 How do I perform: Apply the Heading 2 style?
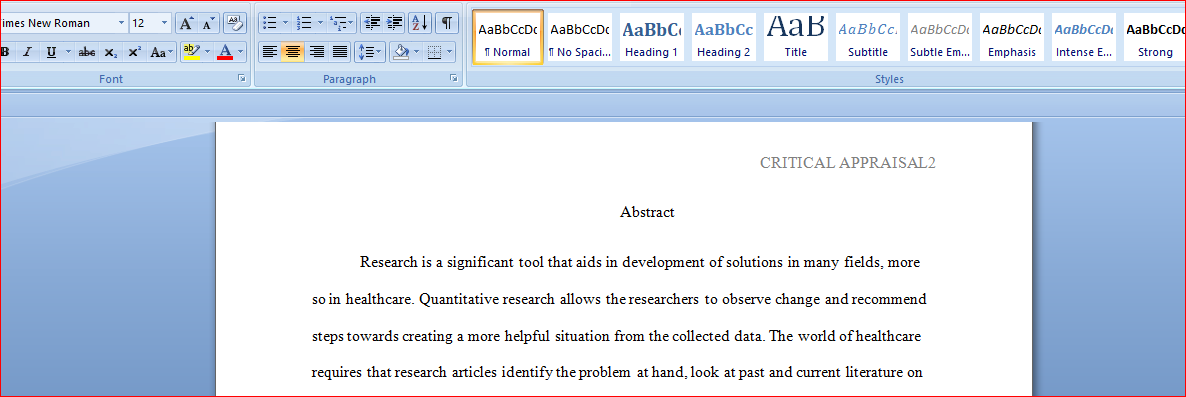pos(724,37)
